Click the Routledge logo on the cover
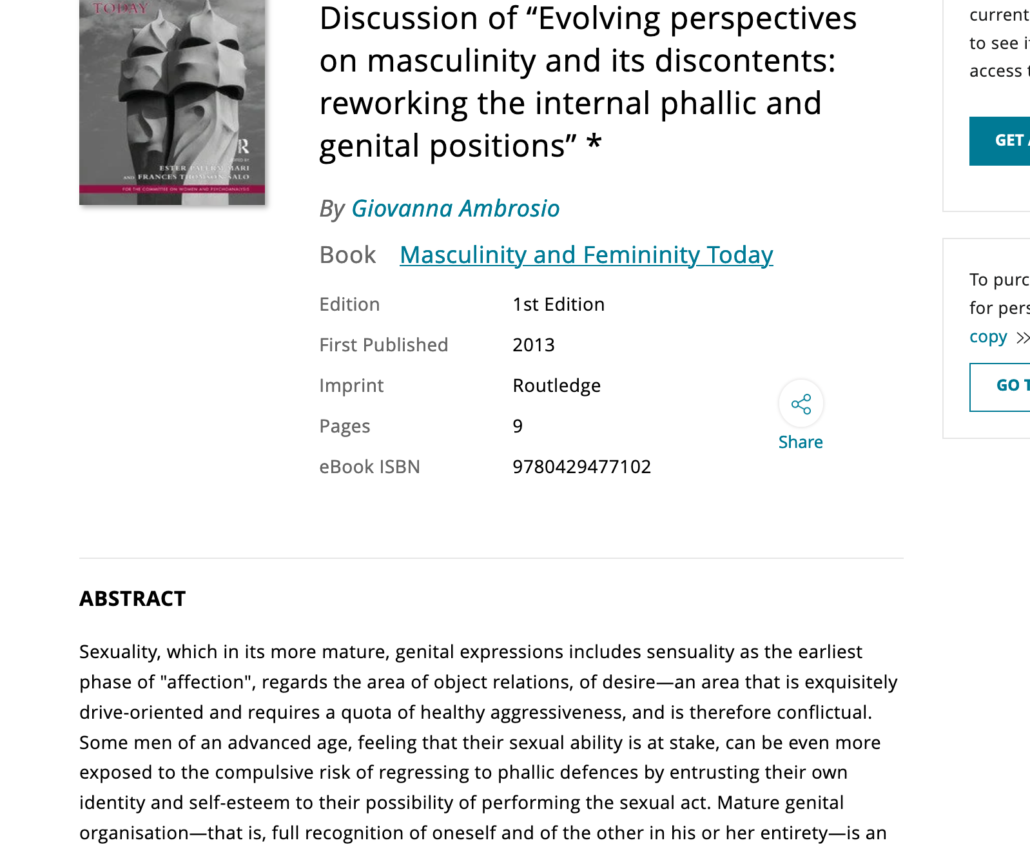Viewport: 1030px width, 847px height. pos(243,146)
